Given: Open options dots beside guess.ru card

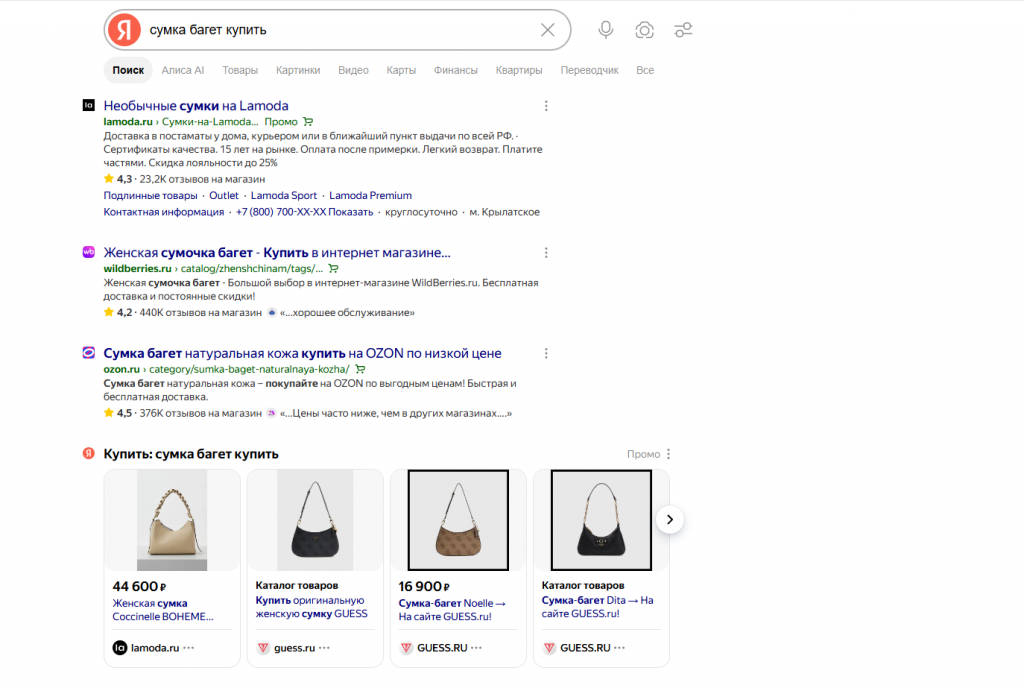Looking at the screenshot, I should pyautogui.click(x=325, y=648).
